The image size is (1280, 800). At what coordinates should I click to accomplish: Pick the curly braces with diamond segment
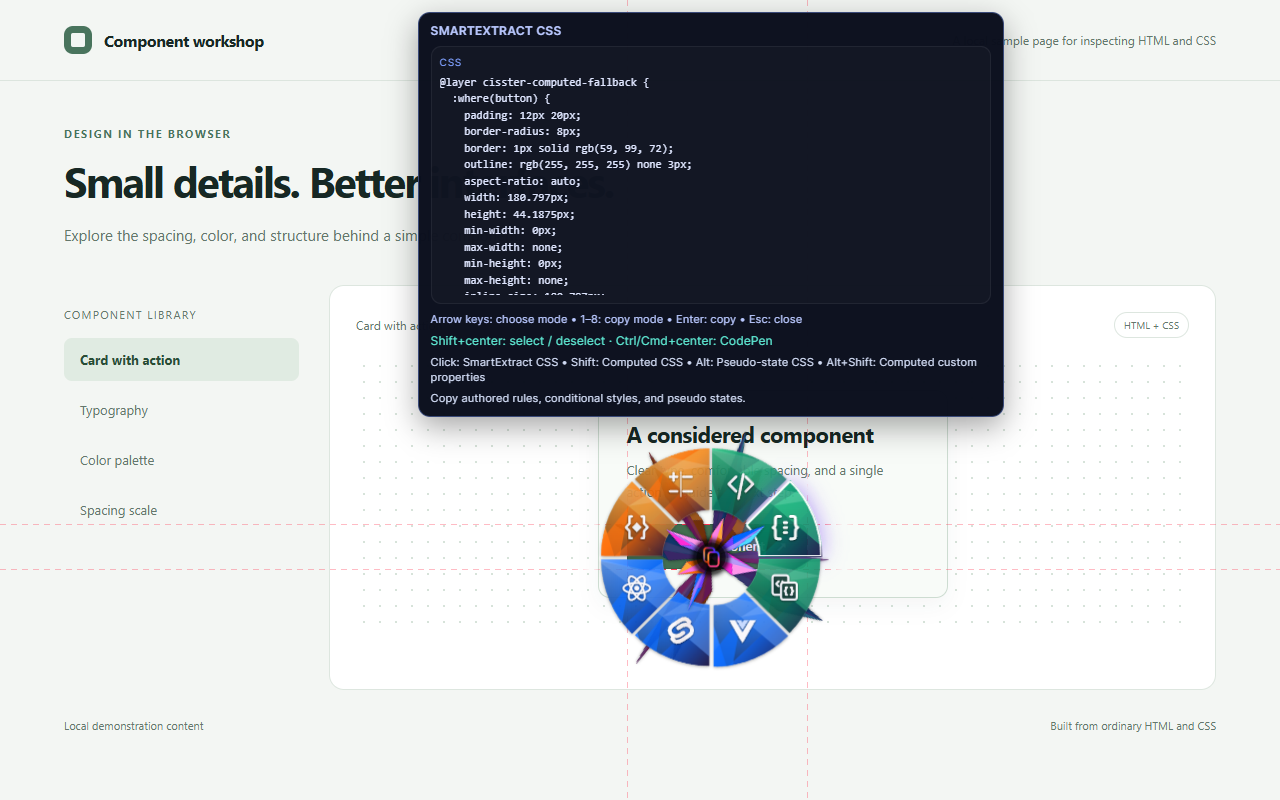point(637,527)
